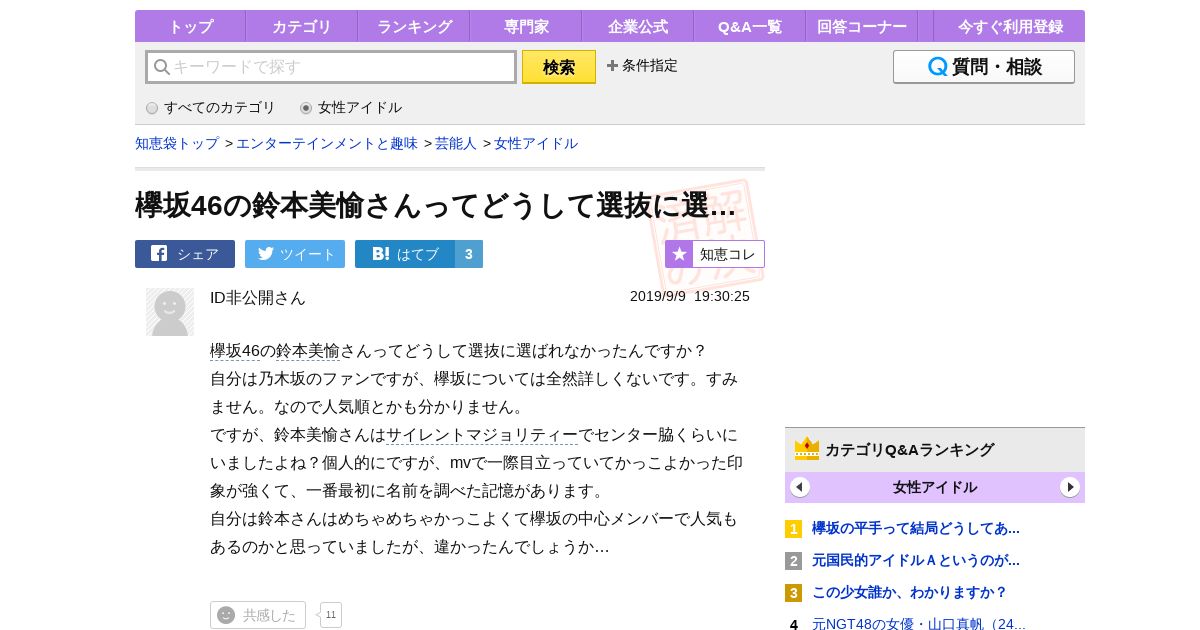This screenshot has width=1200, height=630.
Task: Click the 検索 search button
Action: (x=559, y=67)
